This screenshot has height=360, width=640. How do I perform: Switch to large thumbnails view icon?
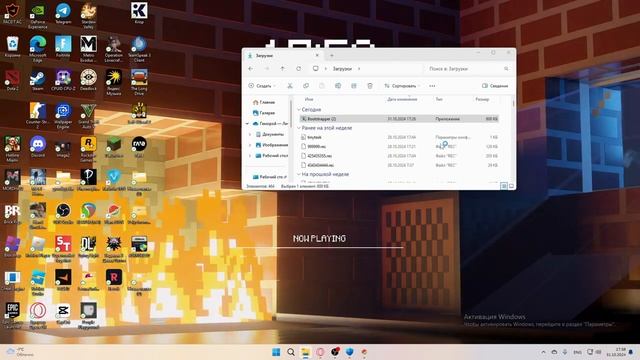511,186
